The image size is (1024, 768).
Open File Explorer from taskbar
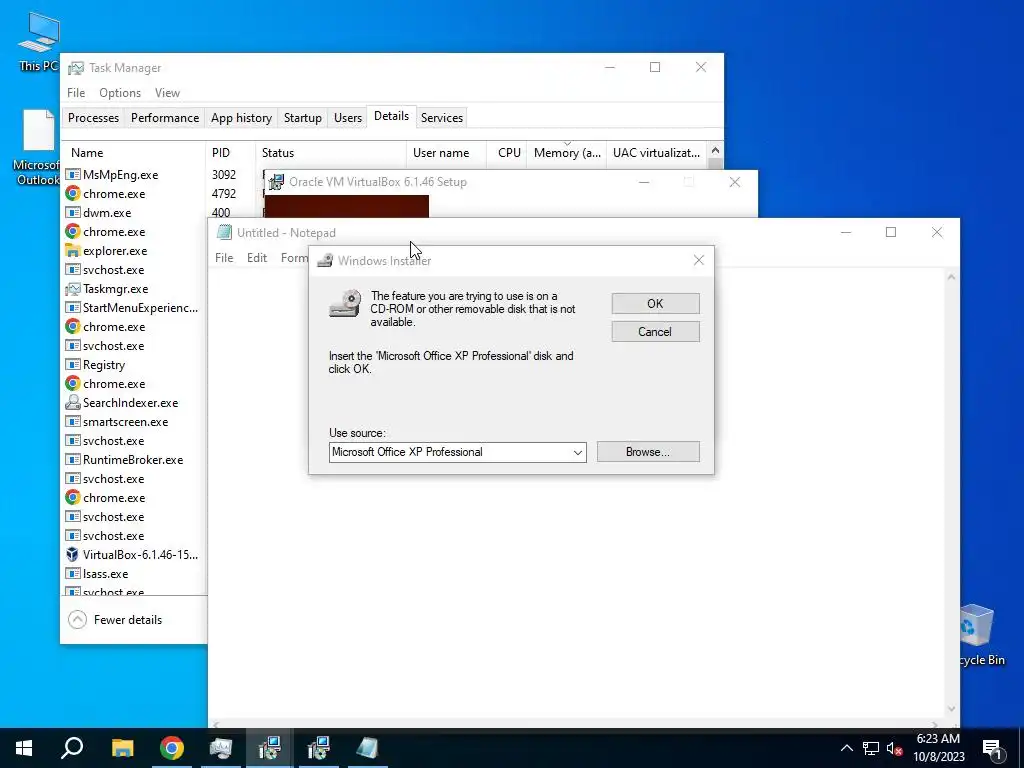[x=122, y=748]
